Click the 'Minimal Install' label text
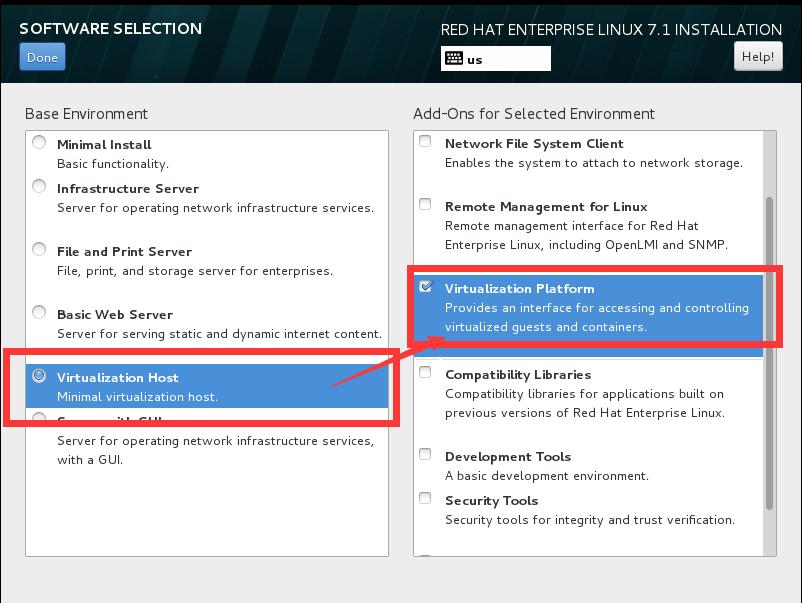The height and width of the screenshot is (603, 802). (x=104, y=145)
